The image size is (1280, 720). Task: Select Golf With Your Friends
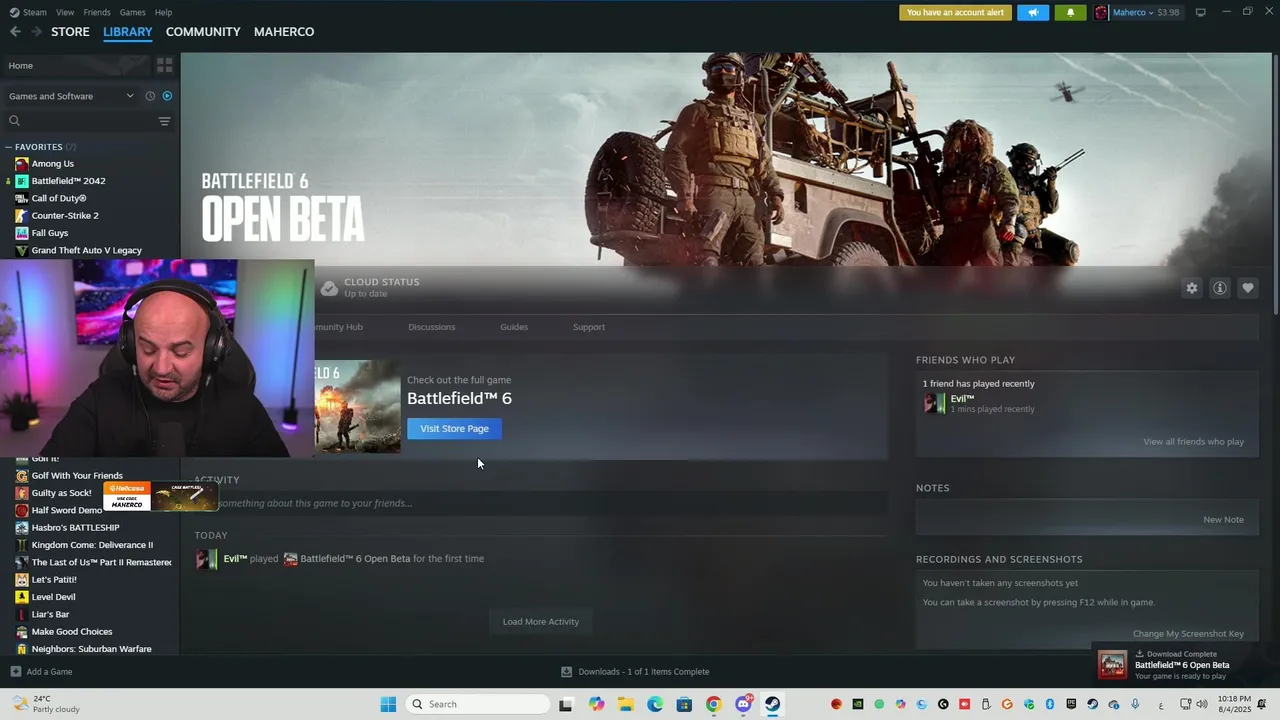77,476
